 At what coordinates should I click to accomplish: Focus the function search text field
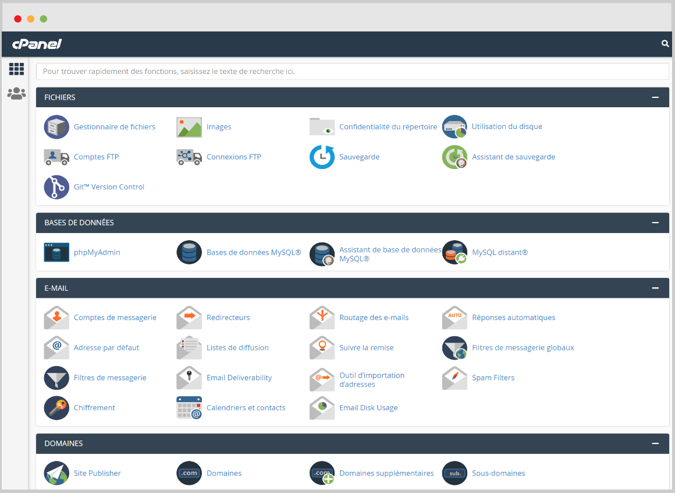pyautogui.click(x=352, y=71)
